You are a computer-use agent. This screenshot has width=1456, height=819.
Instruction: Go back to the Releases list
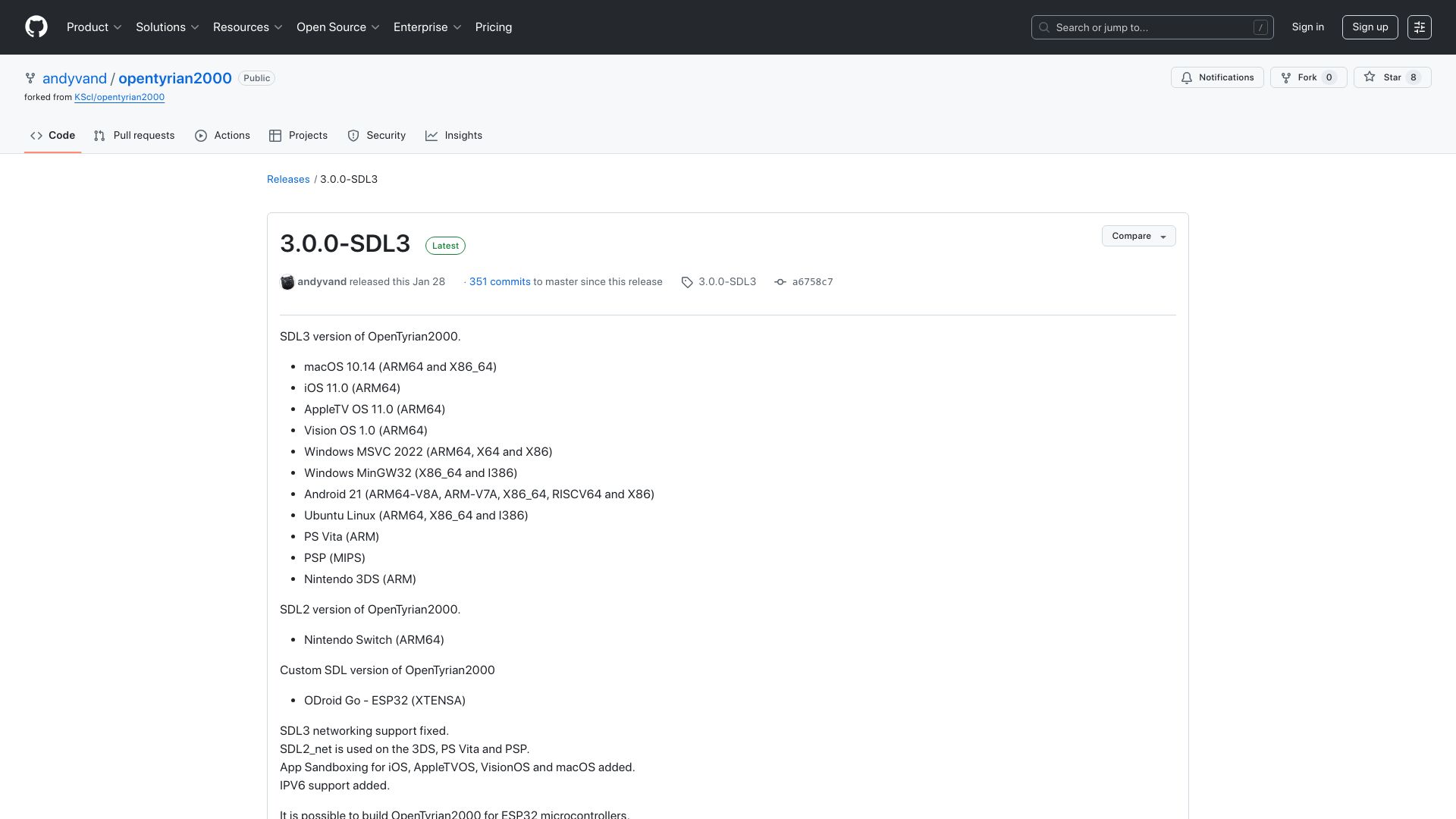288,179
